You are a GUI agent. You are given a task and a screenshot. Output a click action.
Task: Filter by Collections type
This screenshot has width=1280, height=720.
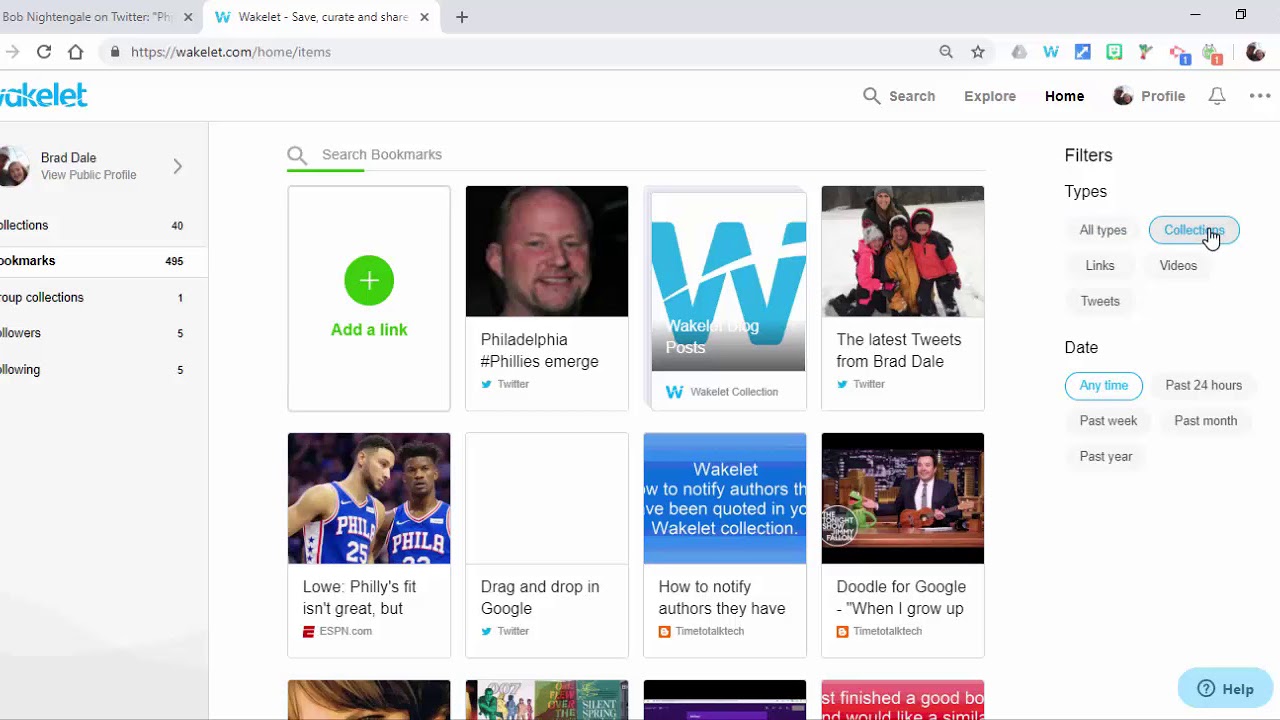[1194, 230]
